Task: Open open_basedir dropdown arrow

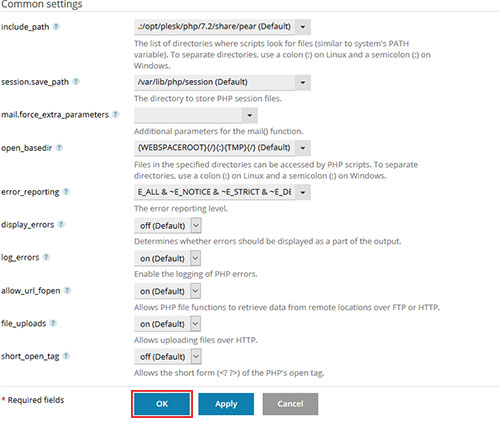Action: (303, 148)
